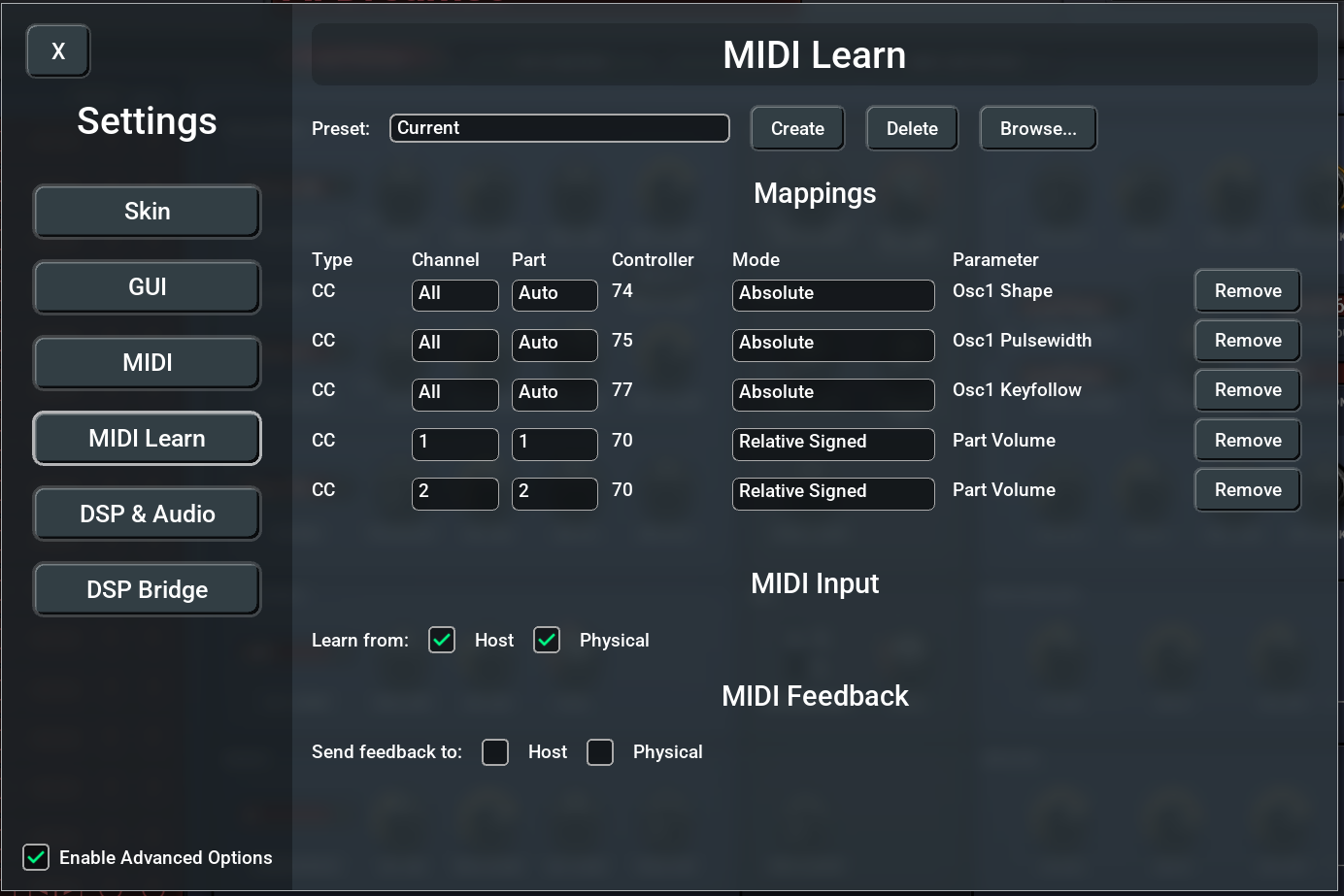Go to DSP & Audio settings
1344x896 pixels.
(x=147, y=514)
